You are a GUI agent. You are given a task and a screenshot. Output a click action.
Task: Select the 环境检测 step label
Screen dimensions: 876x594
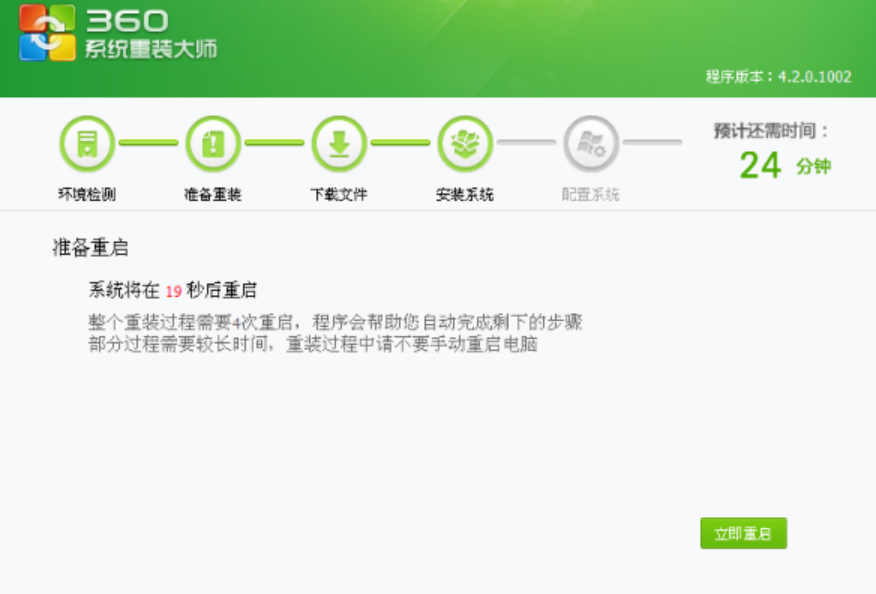point(87,194)
